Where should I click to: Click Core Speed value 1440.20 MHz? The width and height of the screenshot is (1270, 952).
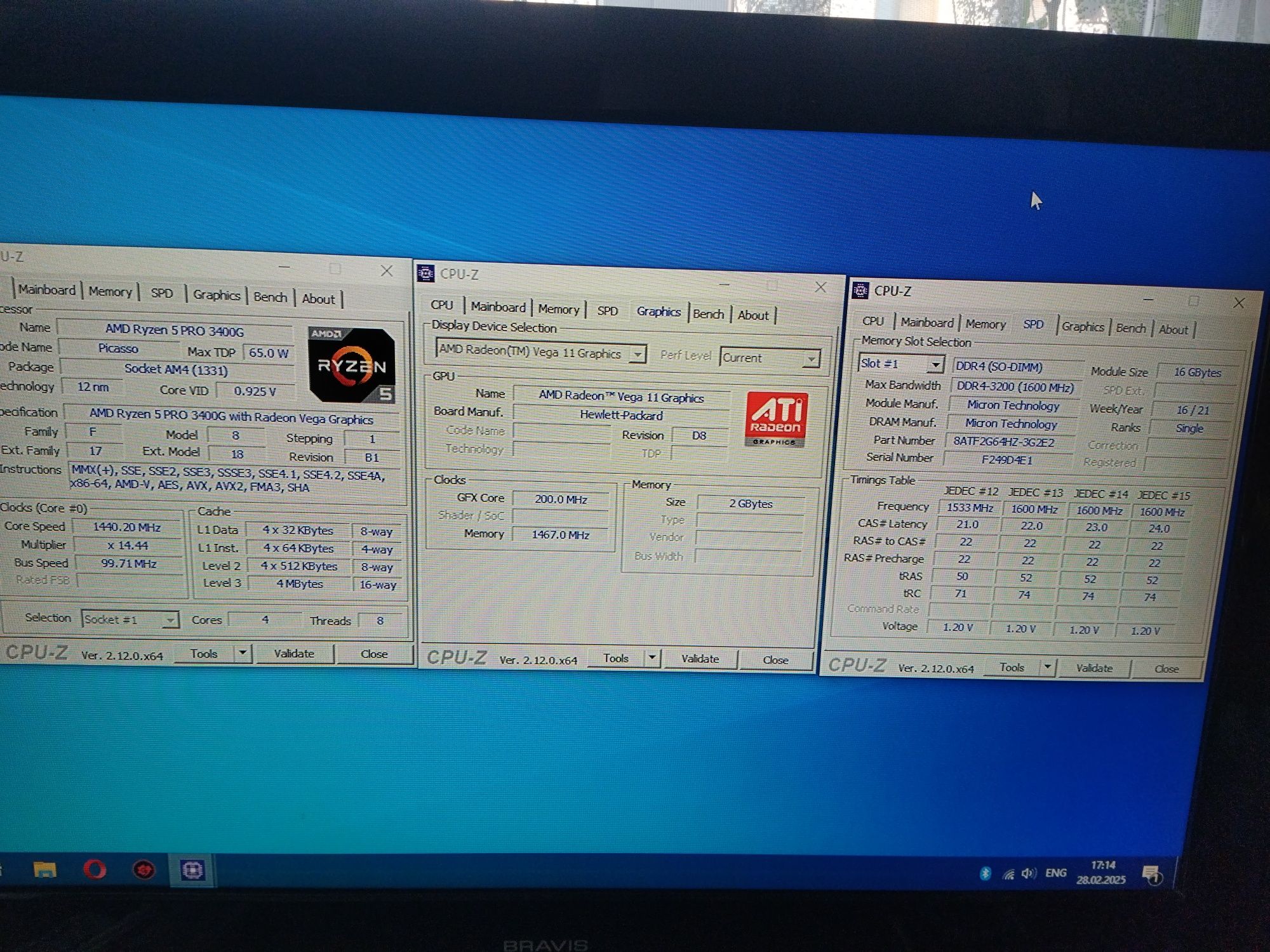(126, 527)
